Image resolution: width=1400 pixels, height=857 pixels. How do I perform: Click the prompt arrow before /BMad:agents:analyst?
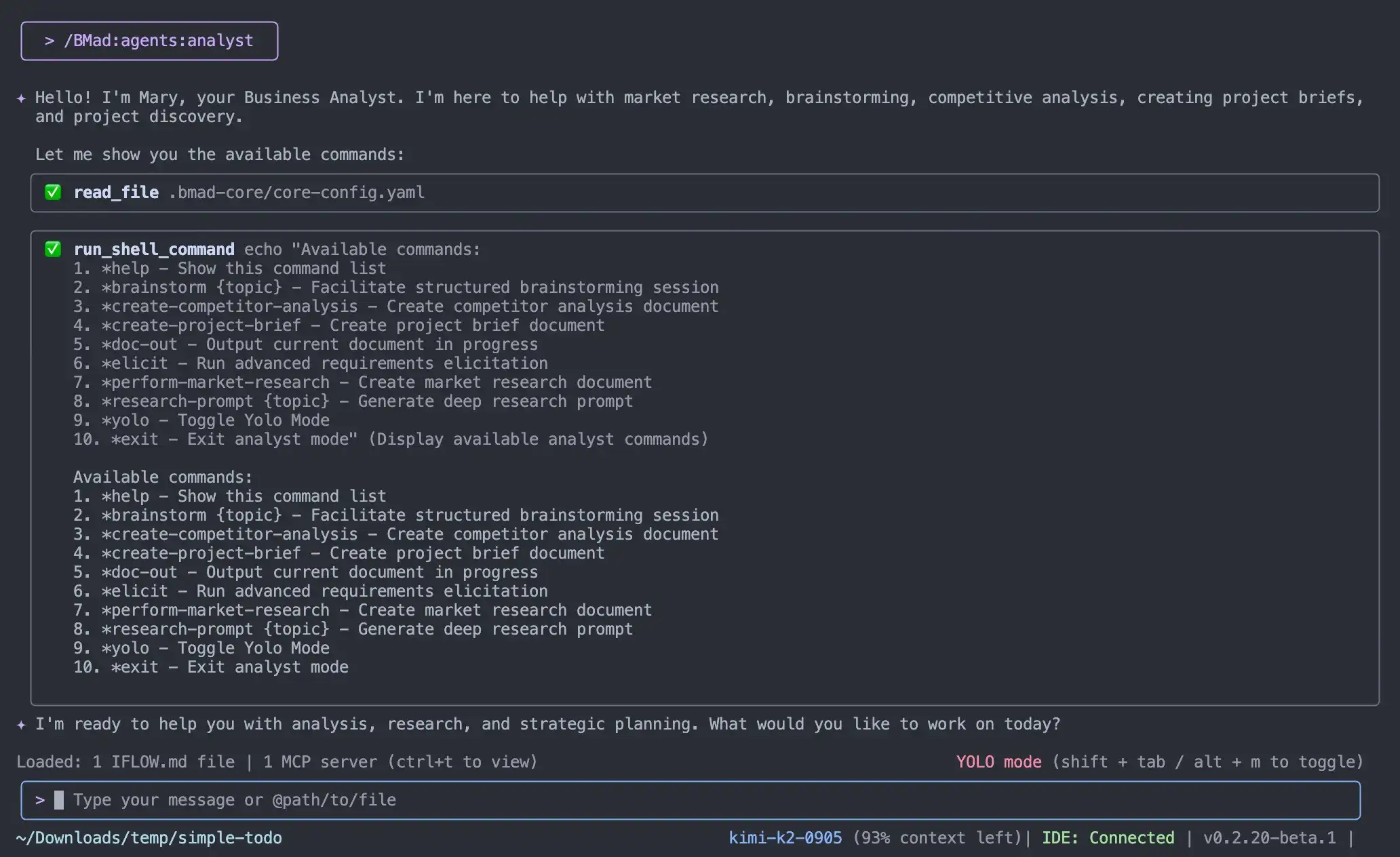tap(50, 41)
